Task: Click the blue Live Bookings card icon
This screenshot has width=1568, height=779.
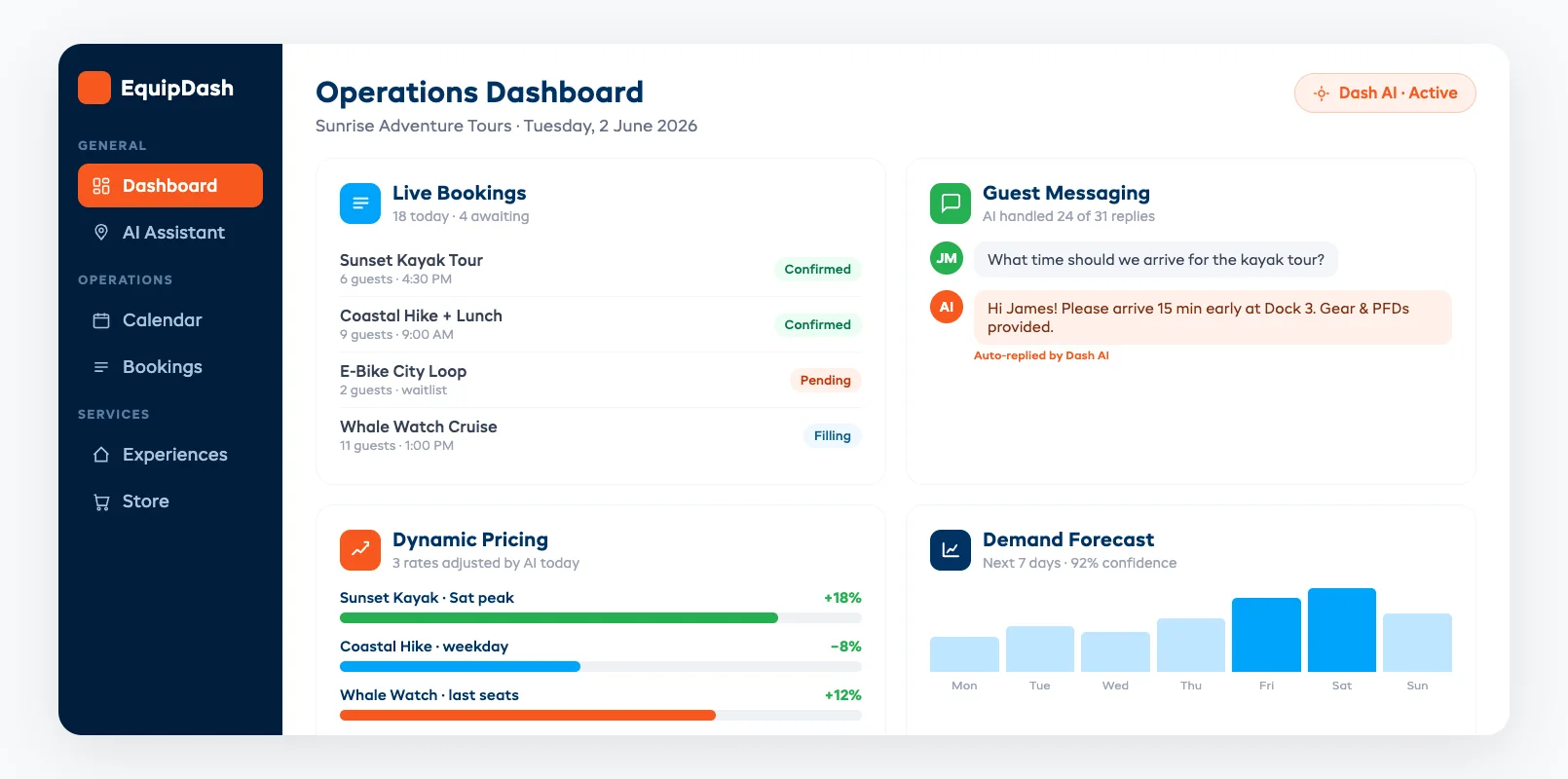Action: (x=360, y=204)
